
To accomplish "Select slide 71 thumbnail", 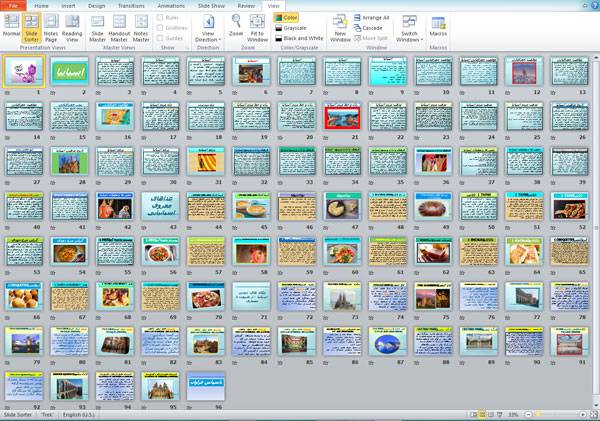I will click(251, 296).
